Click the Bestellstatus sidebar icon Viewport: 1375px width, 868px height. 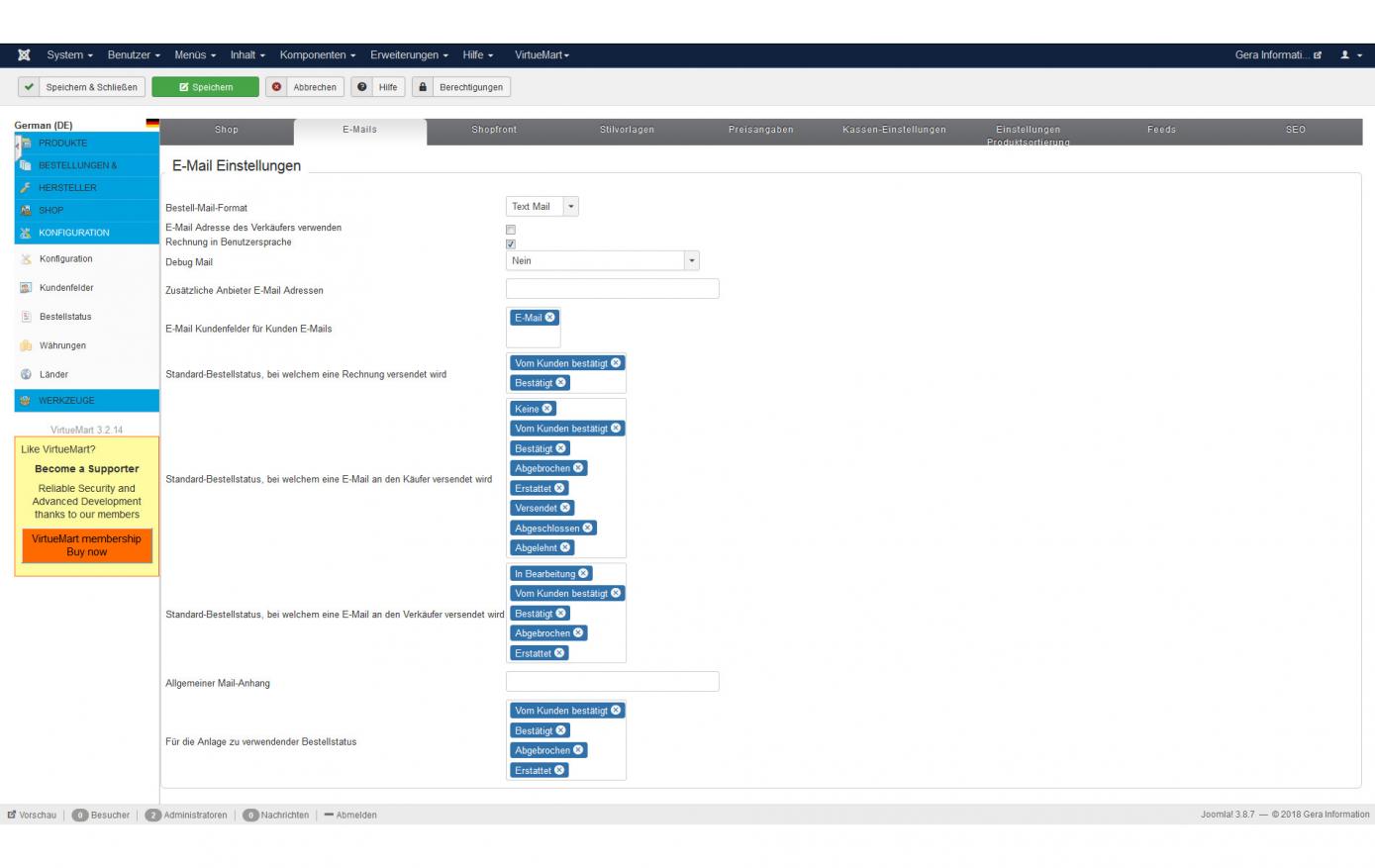pyautogui.click(x=26, y=317)
